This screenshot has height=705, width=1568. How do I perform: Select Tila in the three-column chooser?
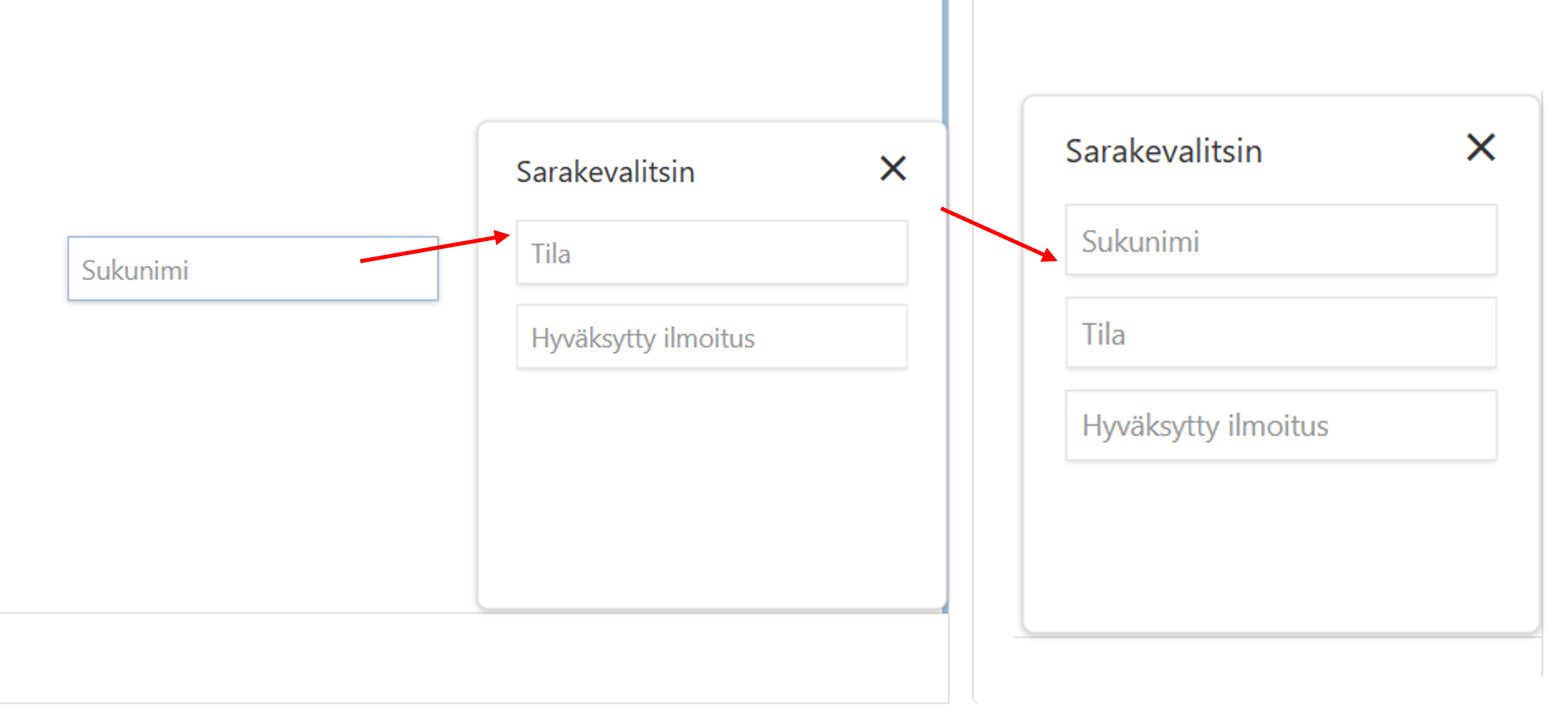click(1281, 333)
